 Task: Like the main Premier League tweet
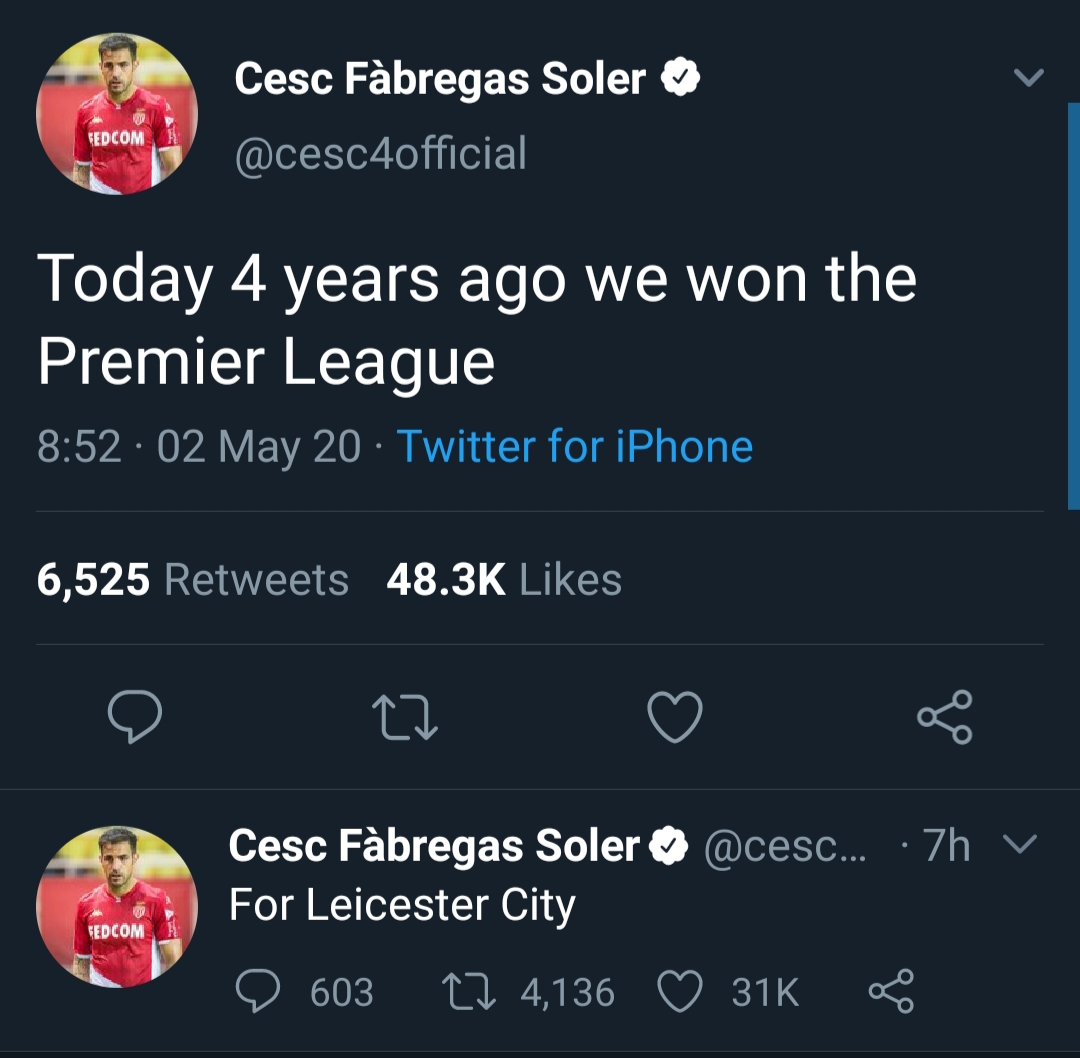[x=675, y=717]
